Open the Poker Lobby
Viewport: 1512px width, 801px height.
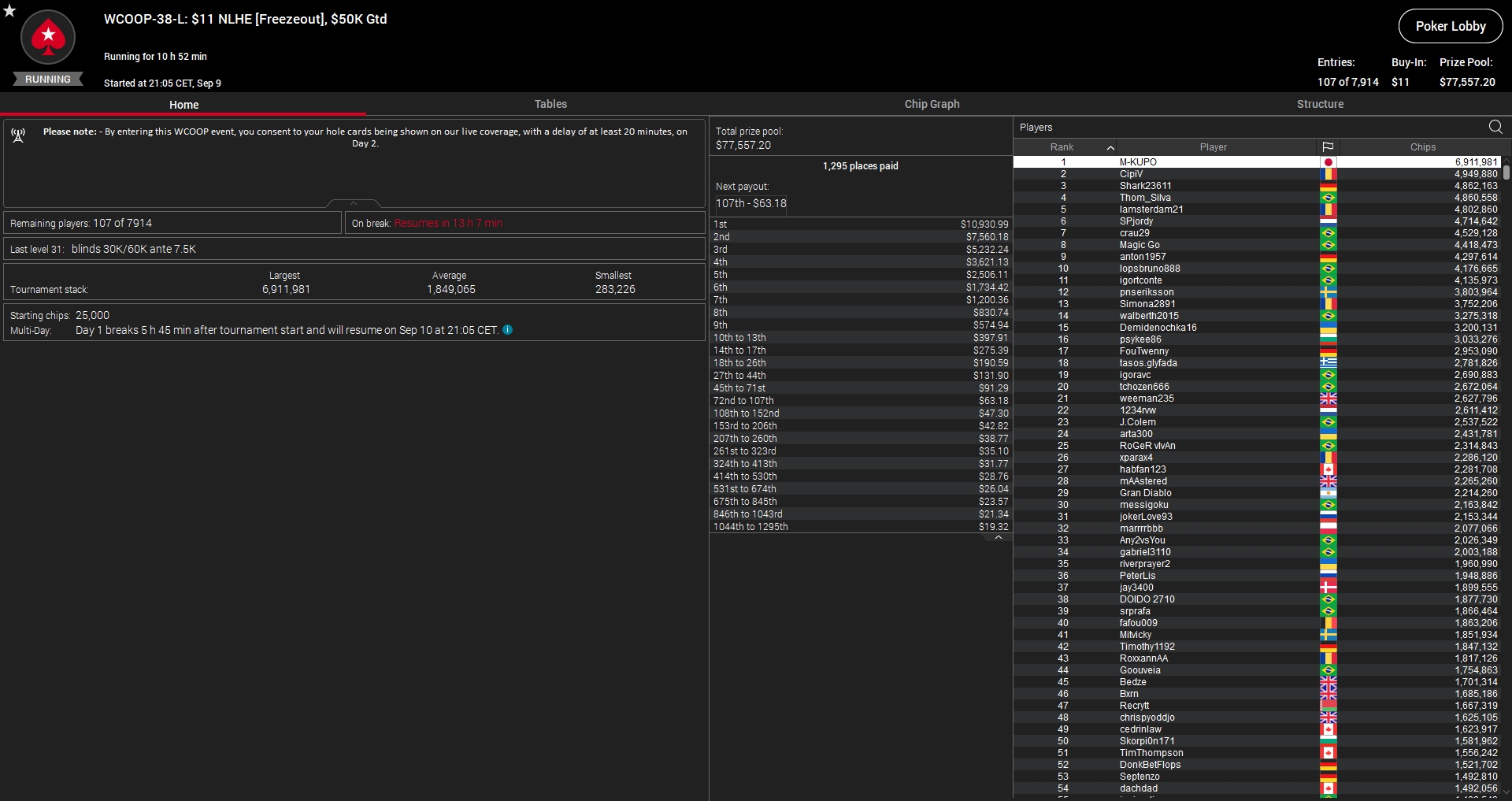pos(1451,26)
